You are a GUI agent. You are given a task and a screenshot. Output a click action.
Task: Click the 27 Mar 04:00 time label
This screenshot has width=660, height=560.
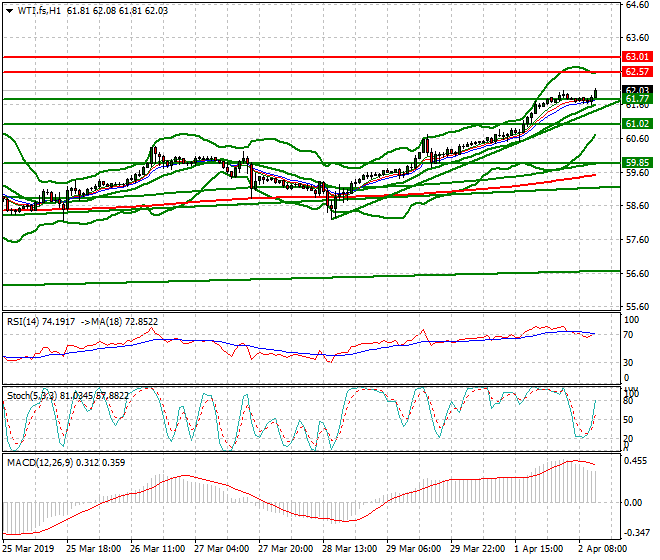click(x=221, y=549)
